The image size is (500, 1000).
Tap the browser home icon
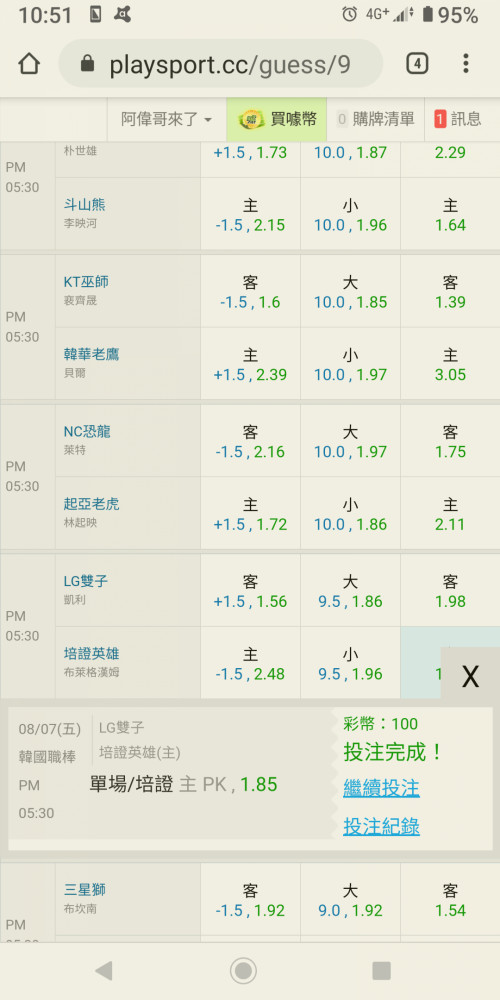coord(29,64)
